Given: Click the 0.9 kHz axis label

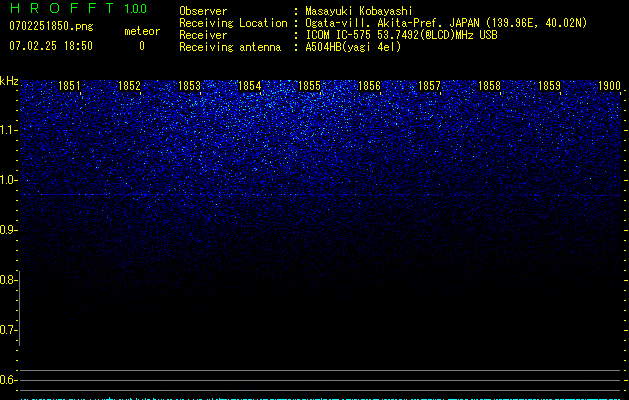Looking at the screenshot, I should 8,230.
